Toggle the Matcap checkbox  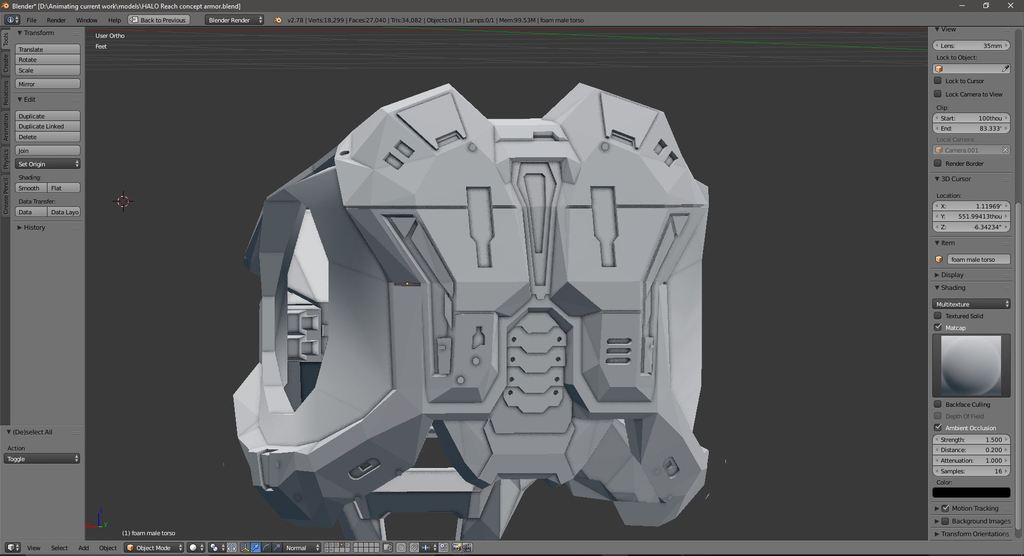tap(937, 327)
